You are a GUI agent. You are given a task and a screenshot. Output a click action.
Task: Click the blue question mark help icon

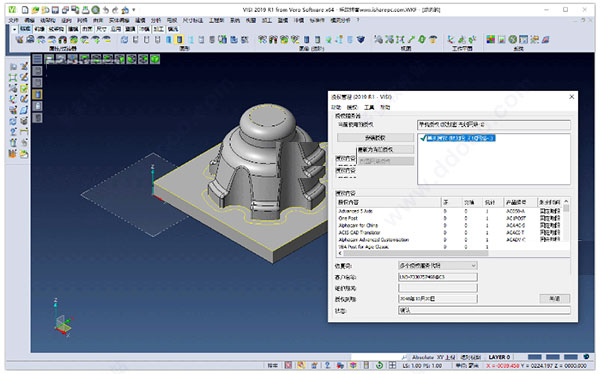(328, 365)
